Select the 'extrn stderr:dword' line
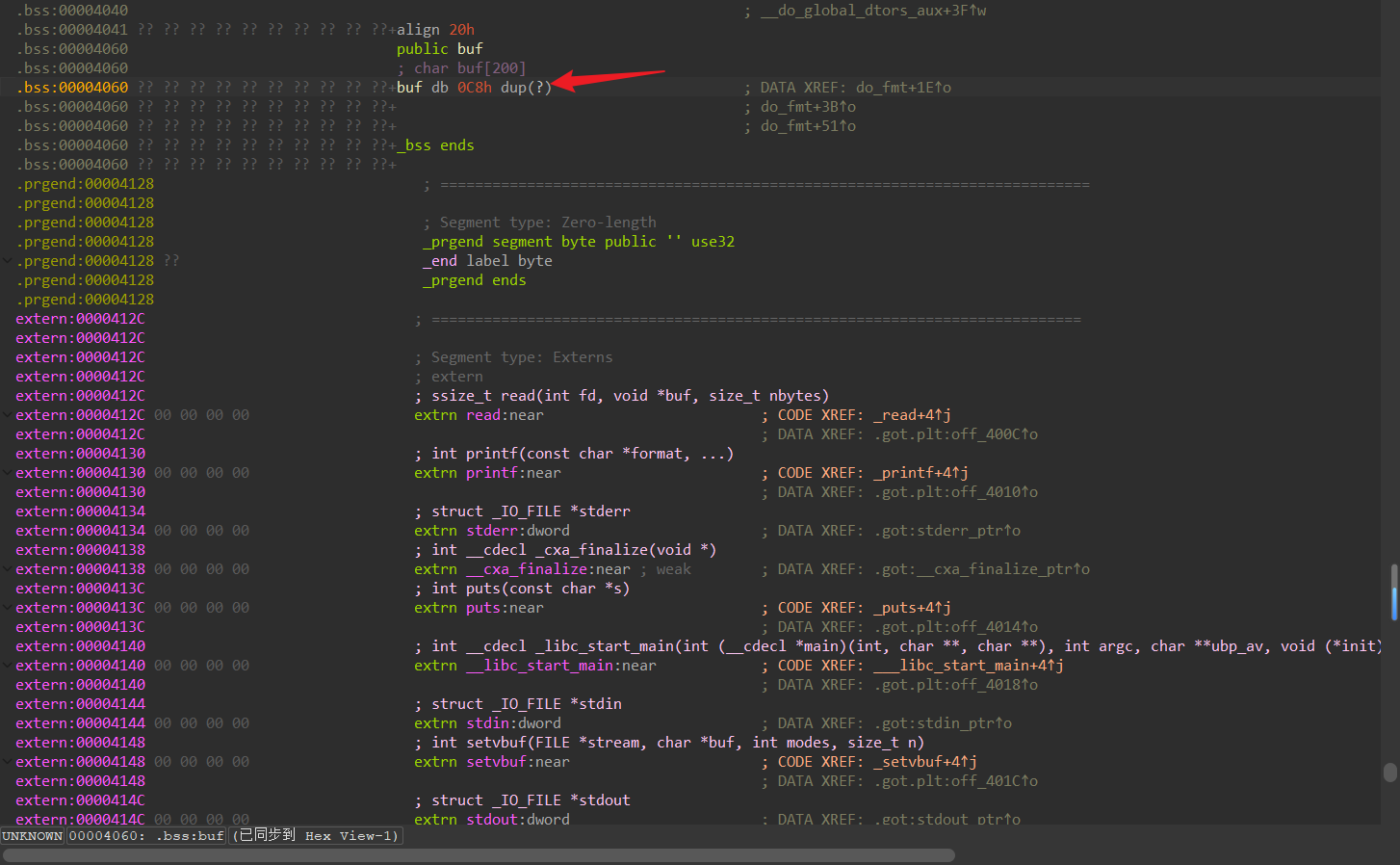Viewport: 1400px width, 865px height. point(492,530)
